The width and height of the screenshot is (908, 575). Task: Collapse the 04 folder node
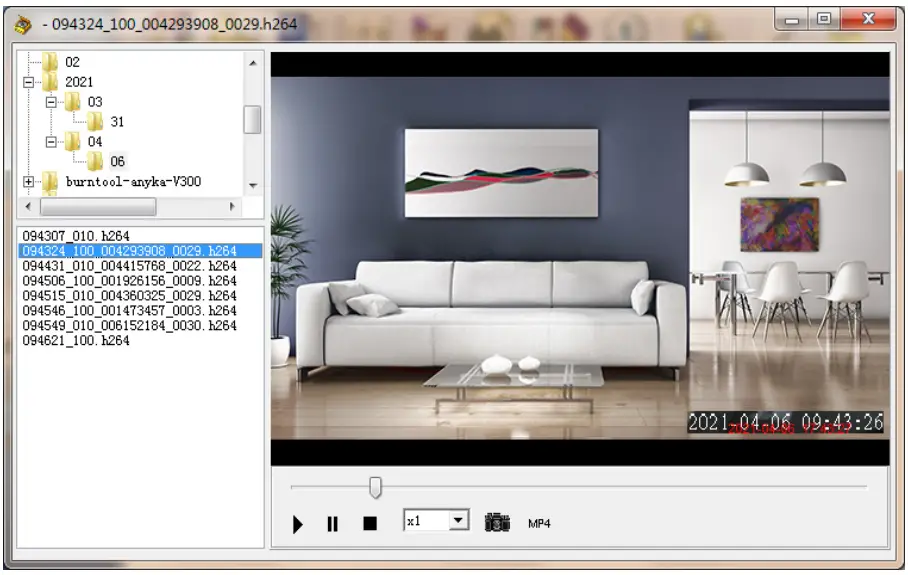click(51, 141)
